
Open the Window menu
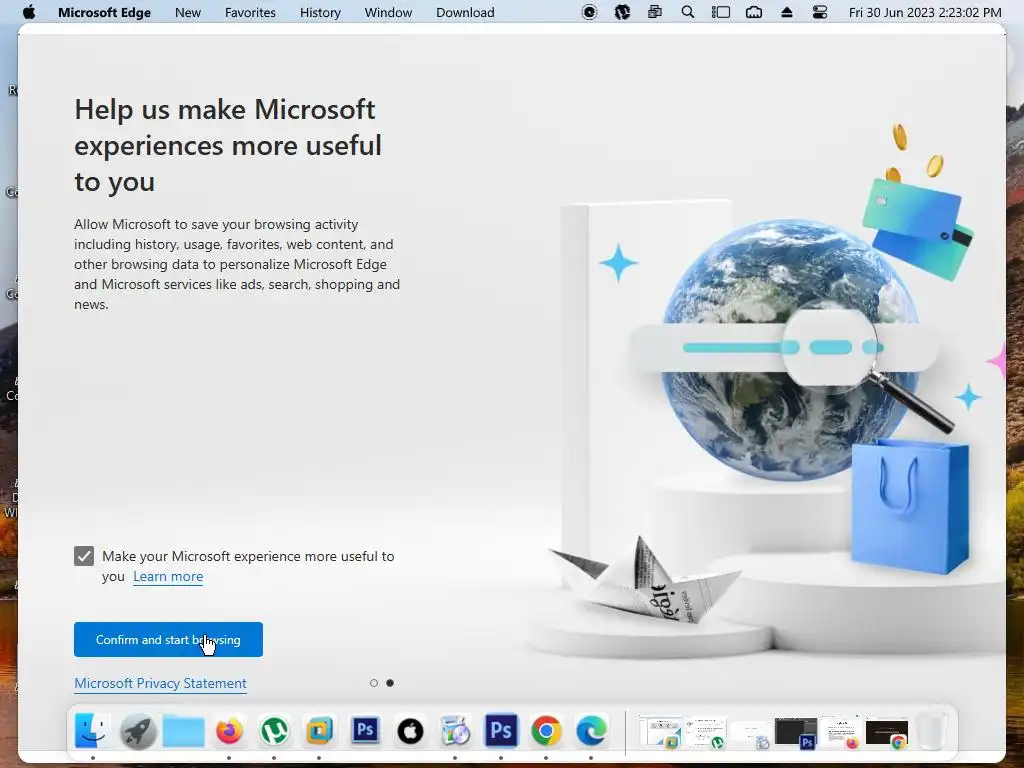tap(388, 12)
